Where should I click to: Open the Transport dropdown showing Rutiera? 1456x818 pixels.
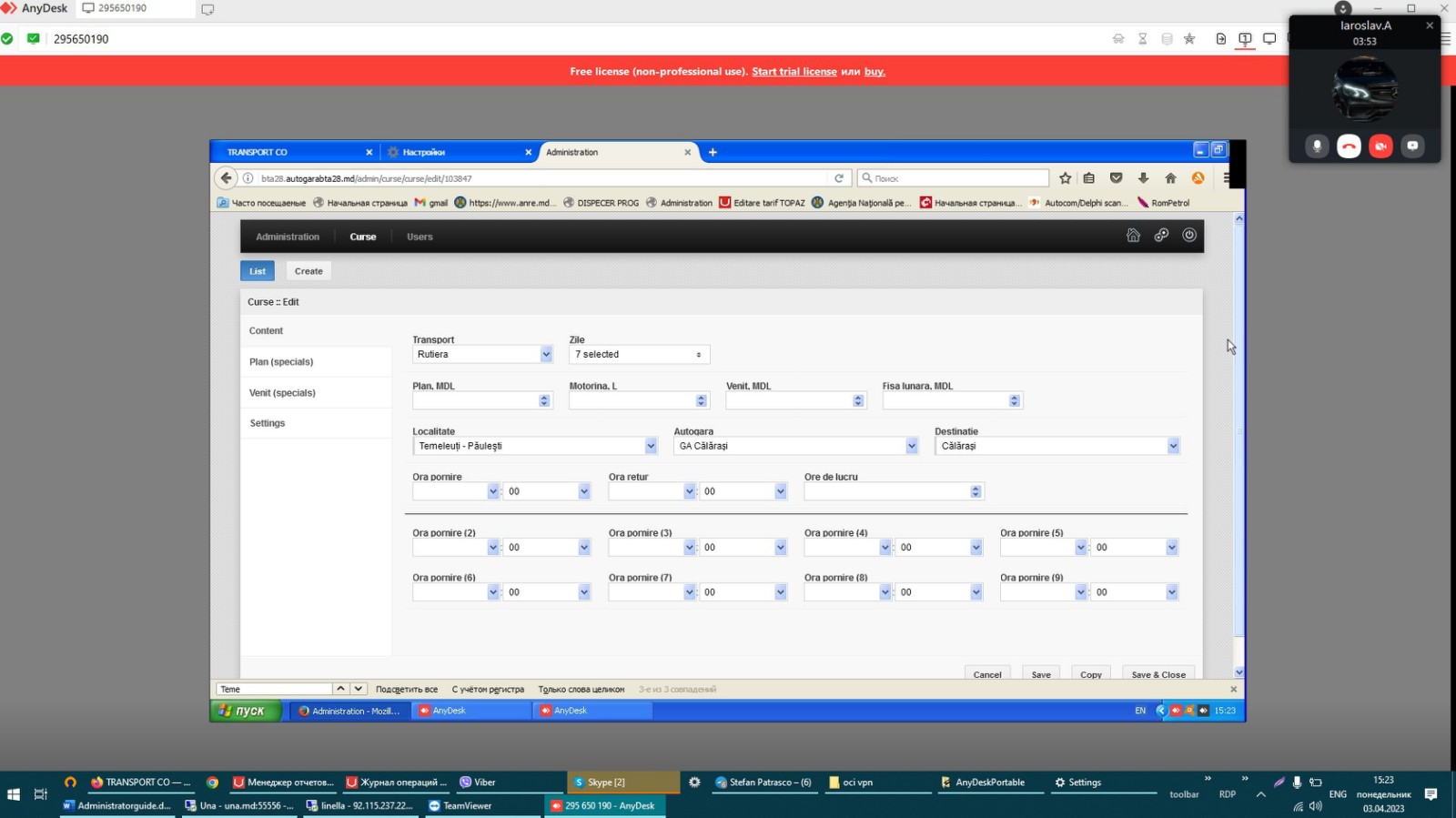(x=482, y=354)
